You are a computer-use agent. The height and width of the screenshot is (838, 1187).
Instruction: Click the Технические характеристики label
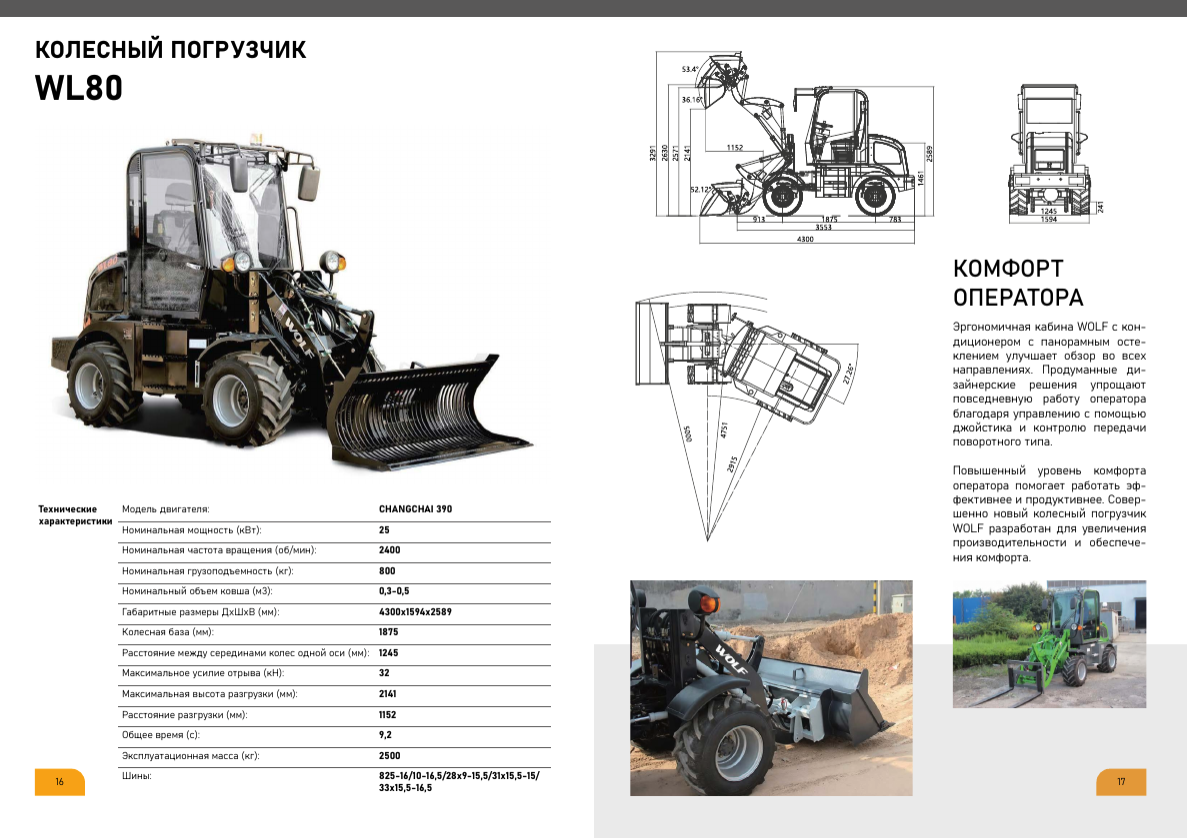pos(74,515)
